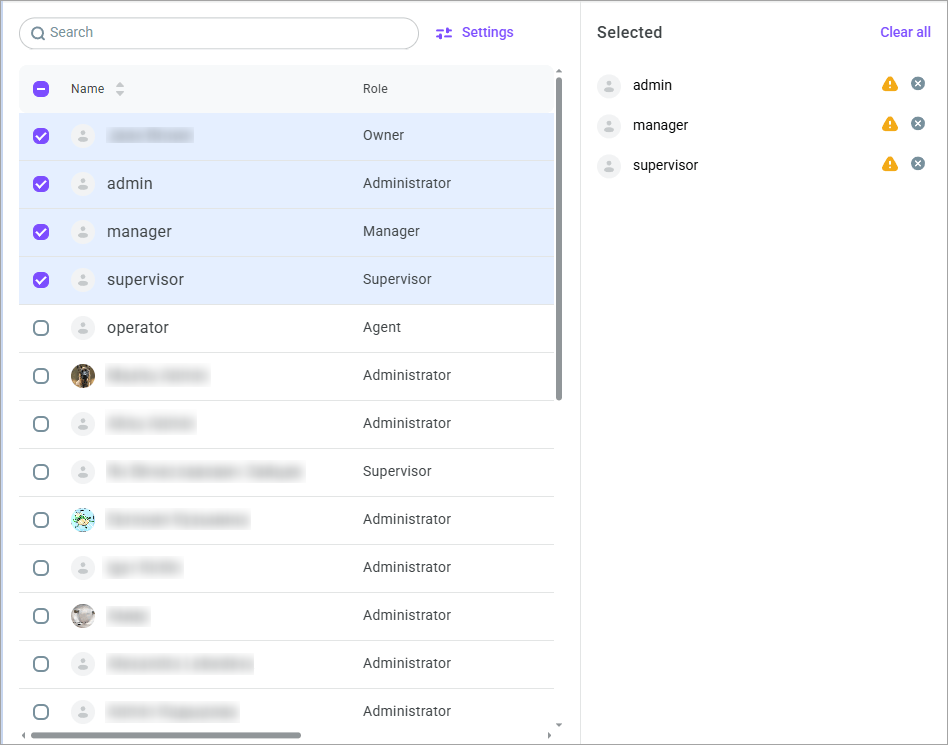Tick the checkbox beside the dog photo avatar

point(41,376)
